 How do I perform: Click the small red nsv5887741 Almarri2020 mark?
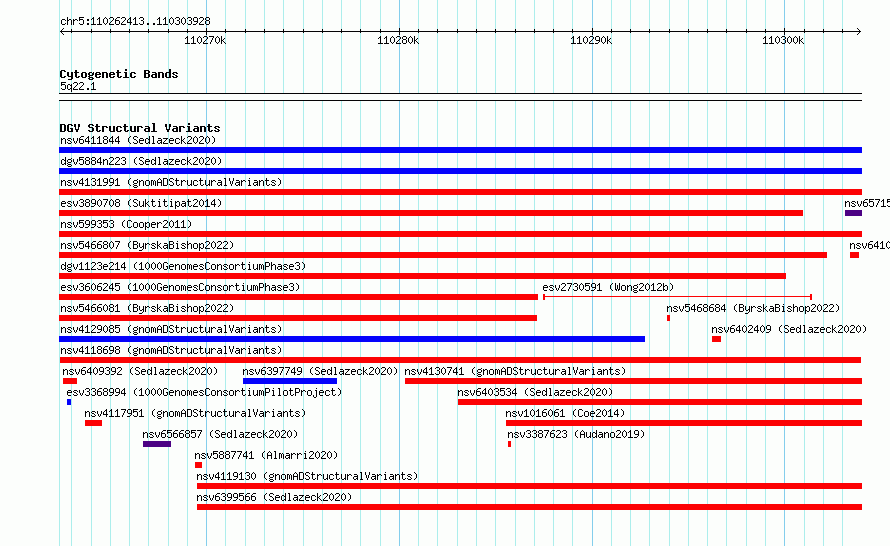click(198, 465)
